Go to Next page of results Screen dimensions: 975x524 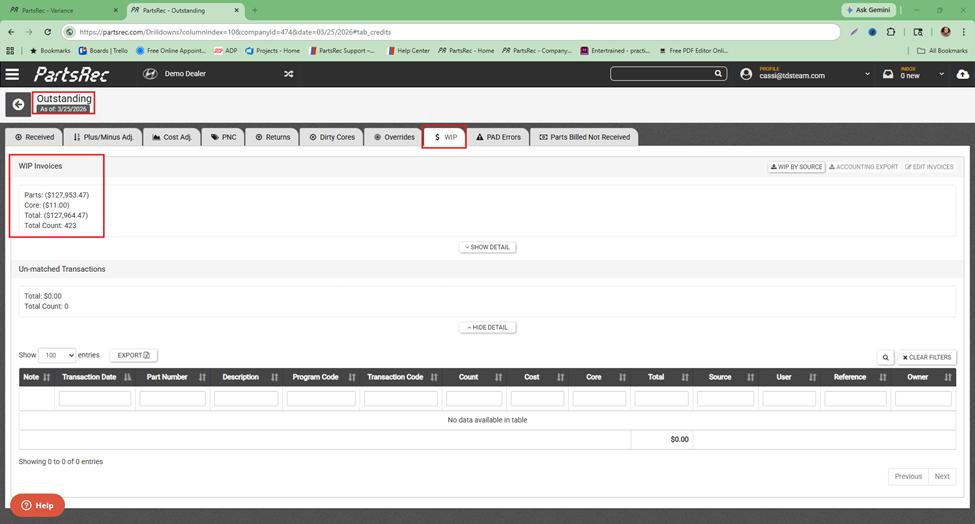tap(941, 476)
